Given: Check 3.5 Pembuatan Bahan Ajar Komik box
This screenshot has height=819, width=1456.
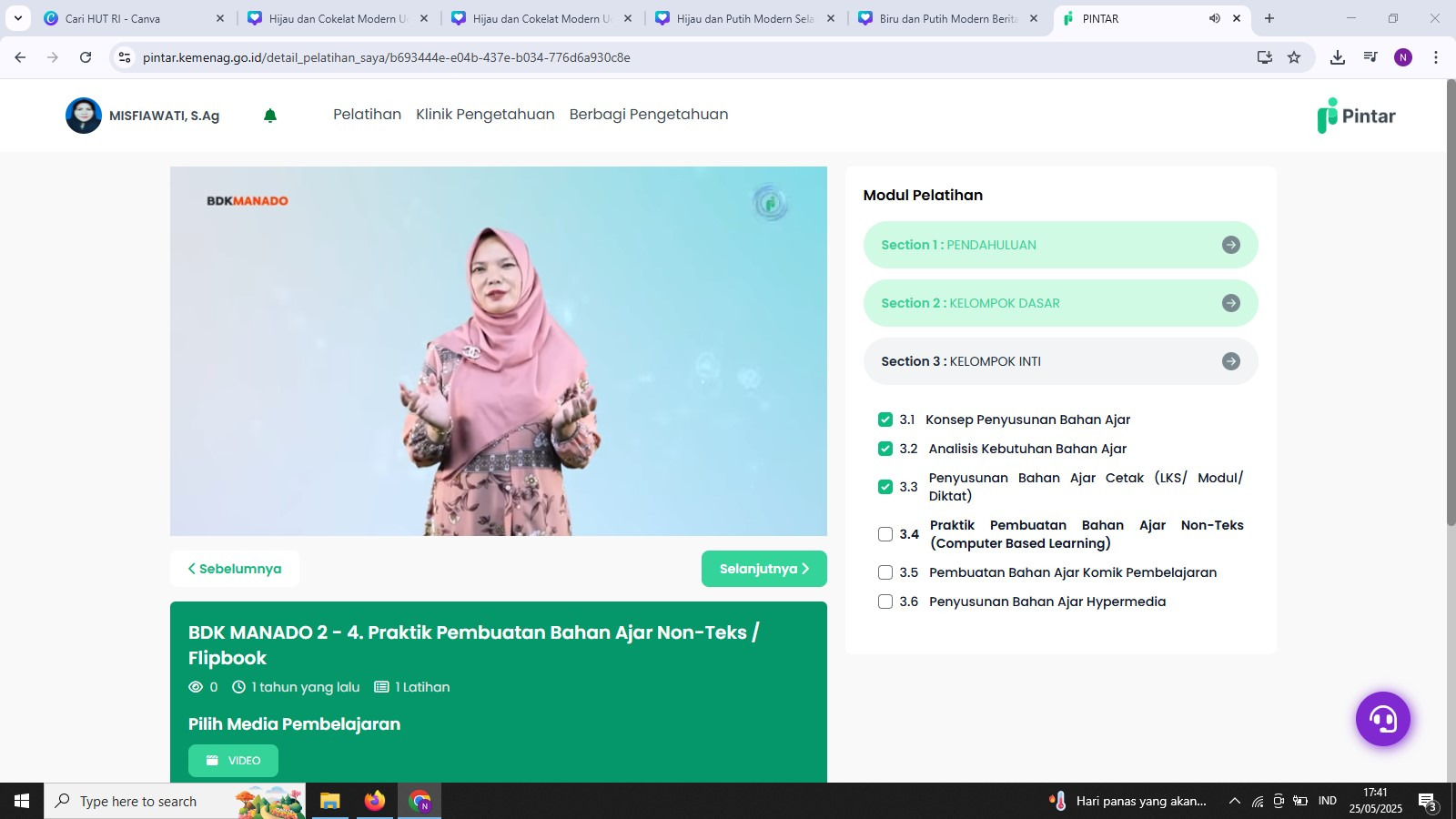Looking at the screenshot, I should click(x=885, y=572).
